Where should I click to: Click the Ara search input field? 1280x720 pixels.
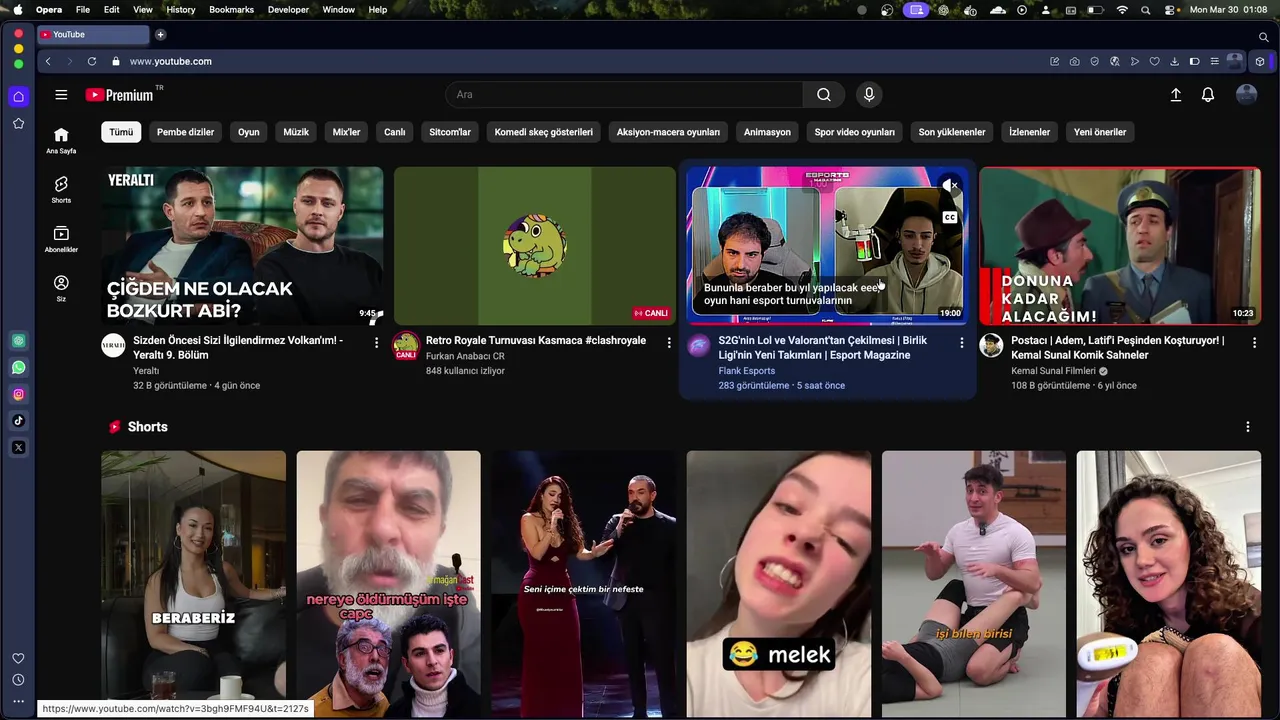[624, 95]
